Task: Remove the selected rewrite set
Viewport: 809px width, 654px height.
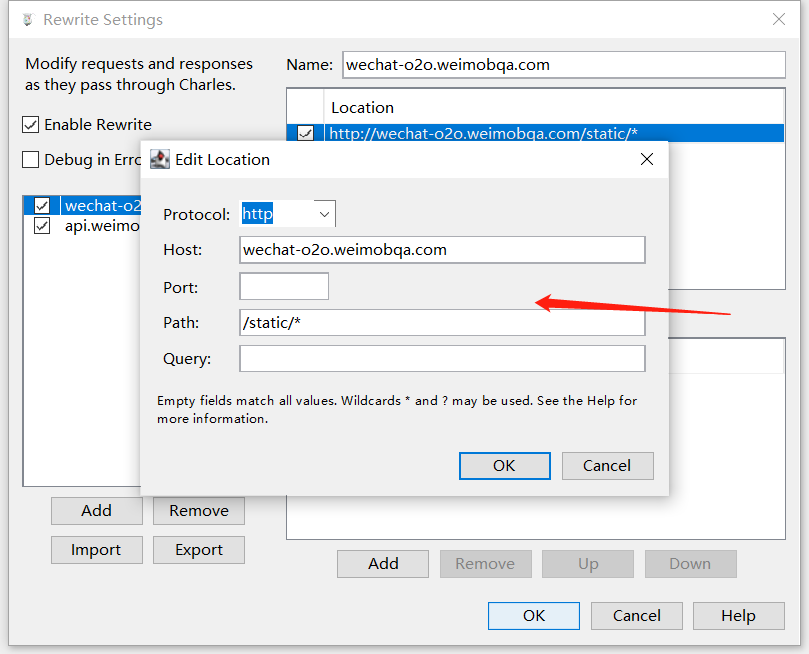Action: click(199, 511)
